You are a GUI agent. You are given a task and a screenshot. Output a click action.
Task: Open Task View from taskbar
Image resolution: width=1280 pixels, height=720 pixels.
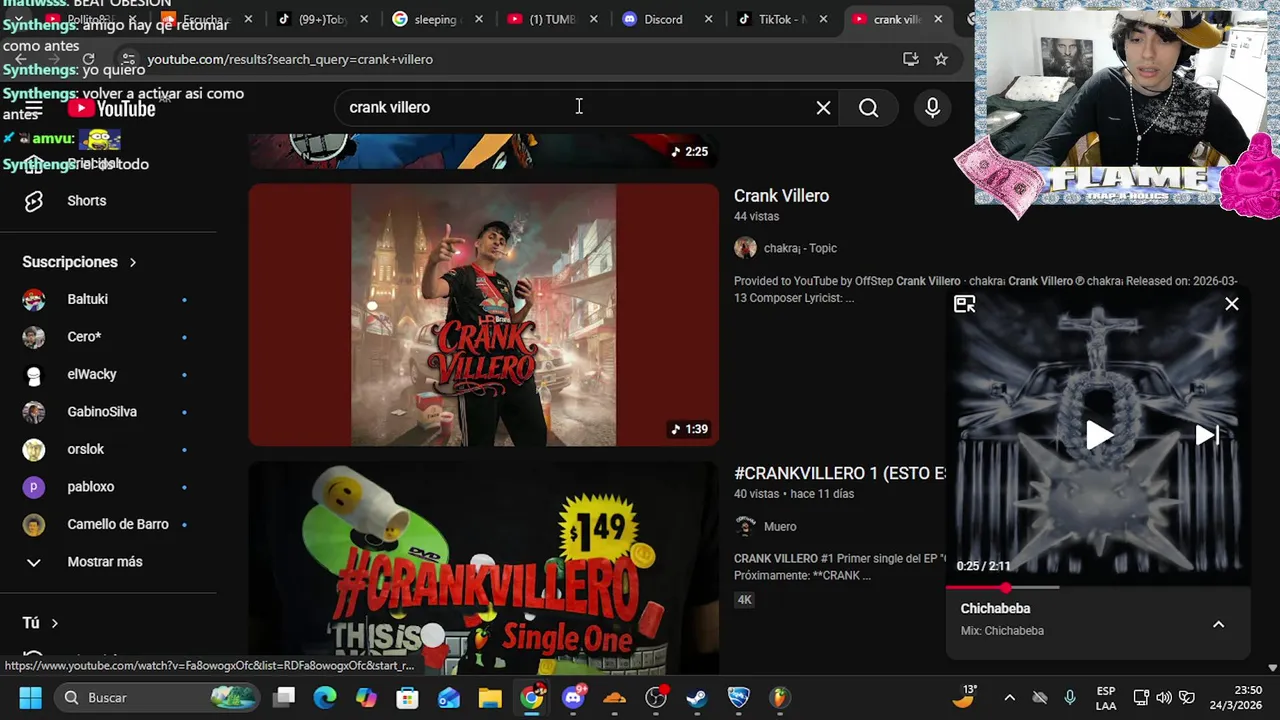285,697
